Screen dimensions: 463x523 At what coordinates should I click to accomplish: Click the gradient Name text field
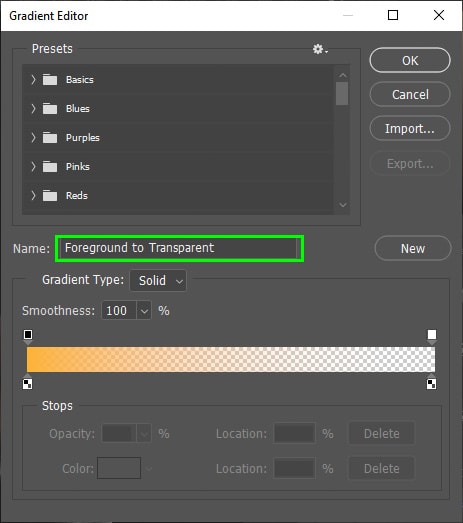point(179,248)
